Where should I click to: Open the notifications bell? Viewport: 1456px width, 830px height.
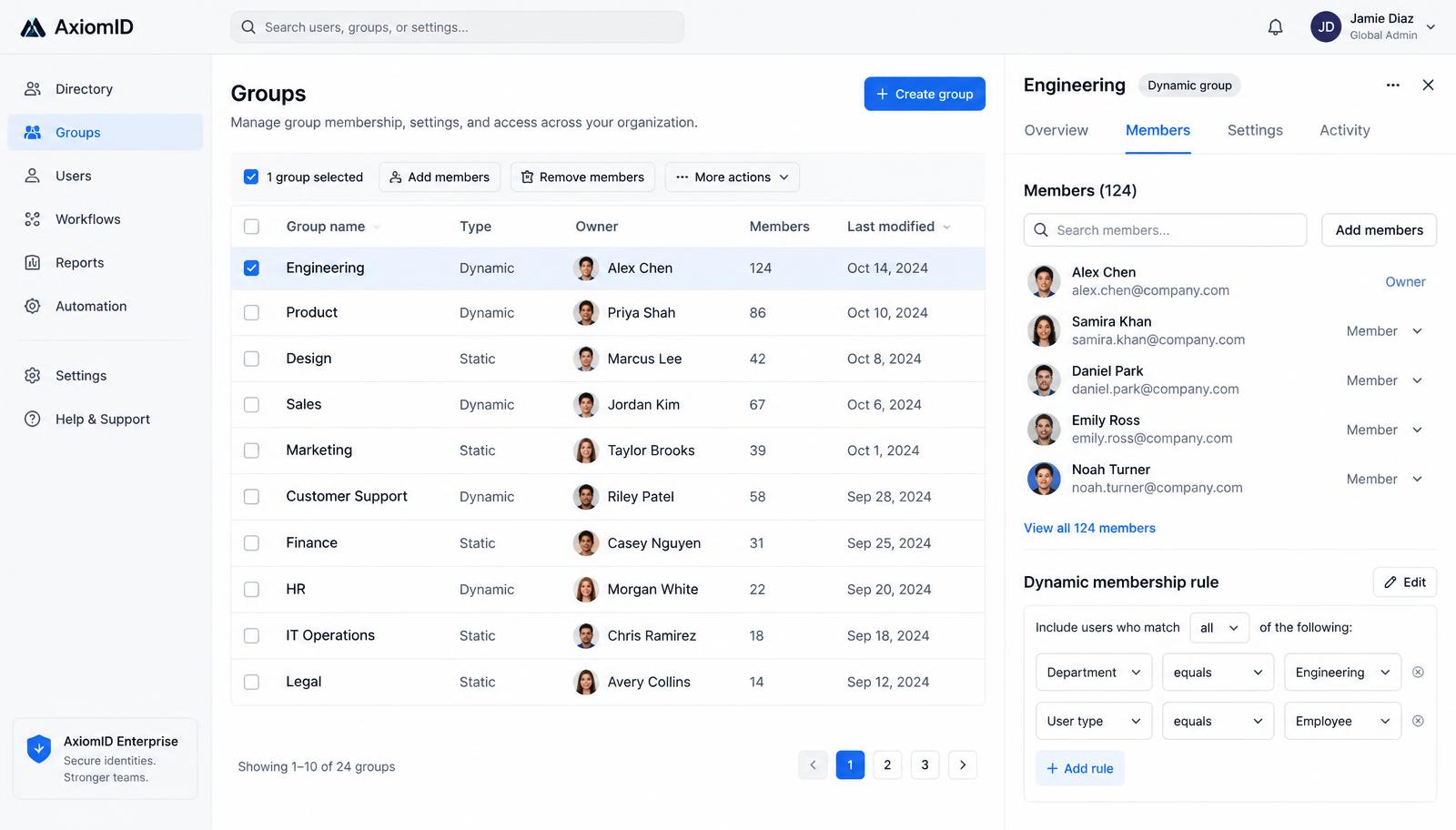(x=1275, y=27)
